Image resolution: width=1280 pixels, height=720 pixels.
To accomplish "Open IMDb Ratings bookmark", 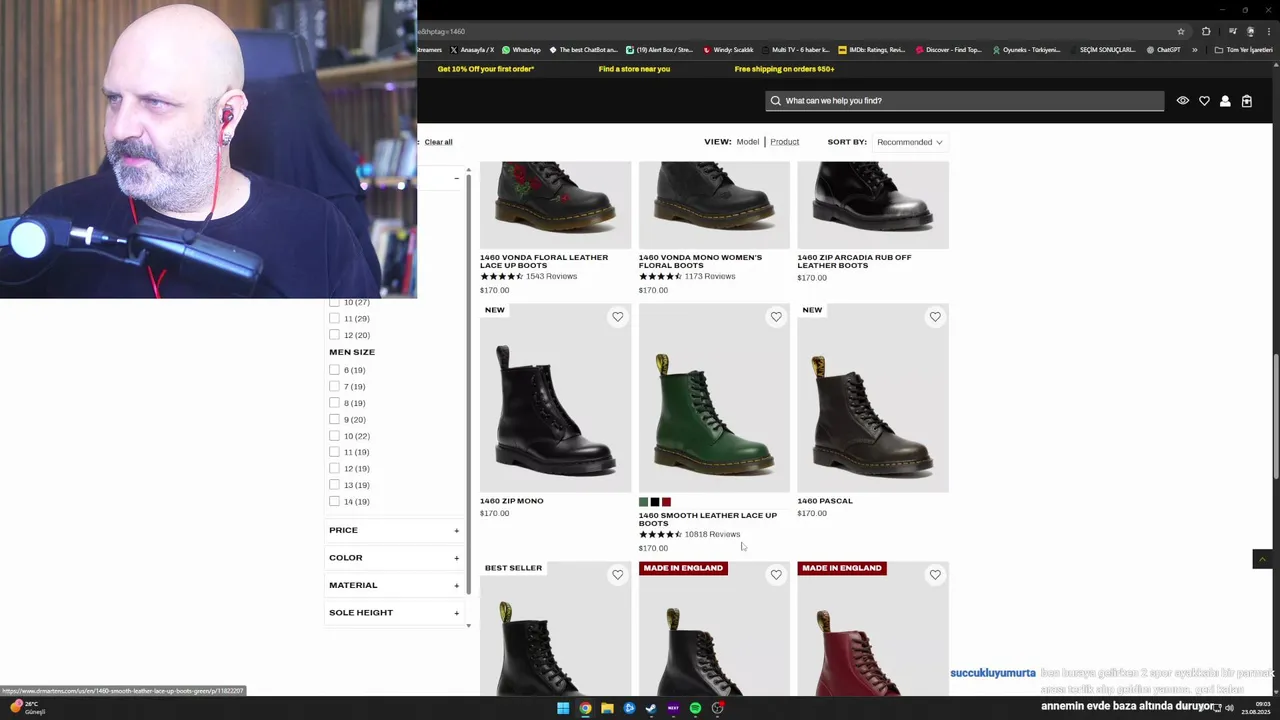I will 871,50.
